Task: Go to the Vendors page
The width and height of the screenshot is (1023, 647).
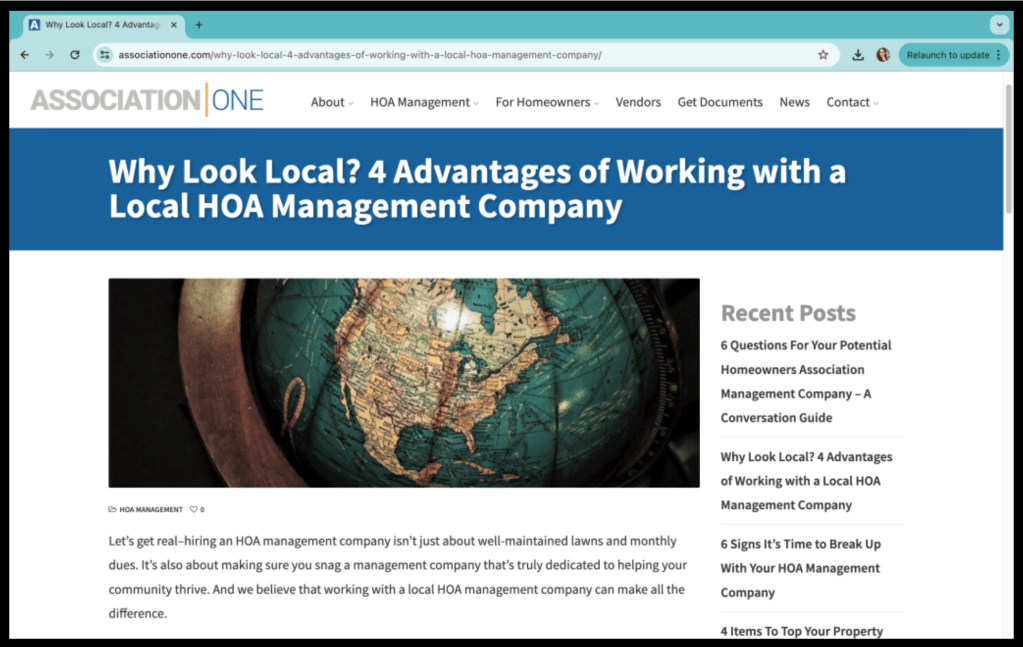Action: (x=638, y=102)
